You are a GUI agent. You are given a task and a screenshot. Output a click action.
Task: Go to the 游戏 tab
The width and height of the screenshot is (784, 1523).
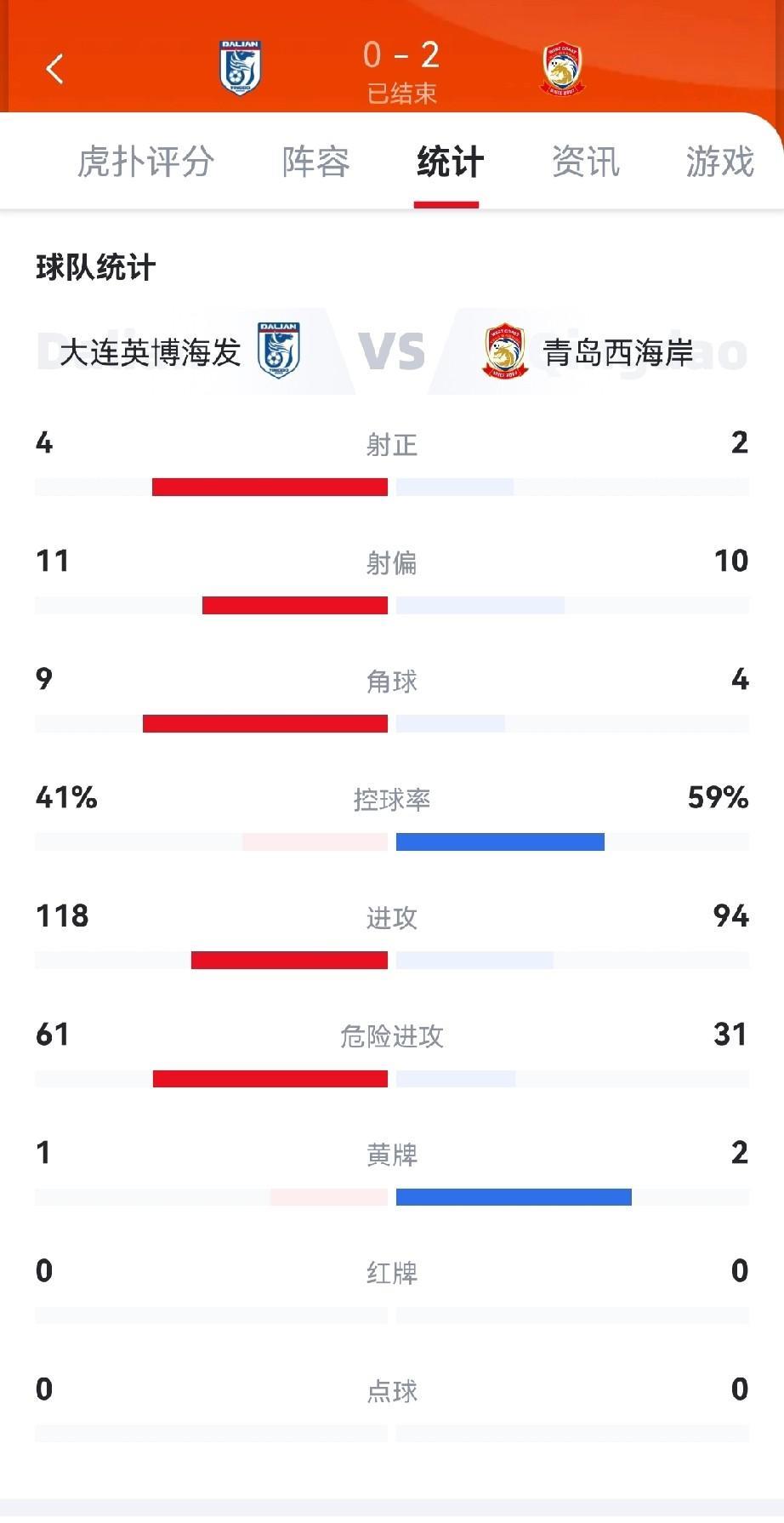coord(719,162)
